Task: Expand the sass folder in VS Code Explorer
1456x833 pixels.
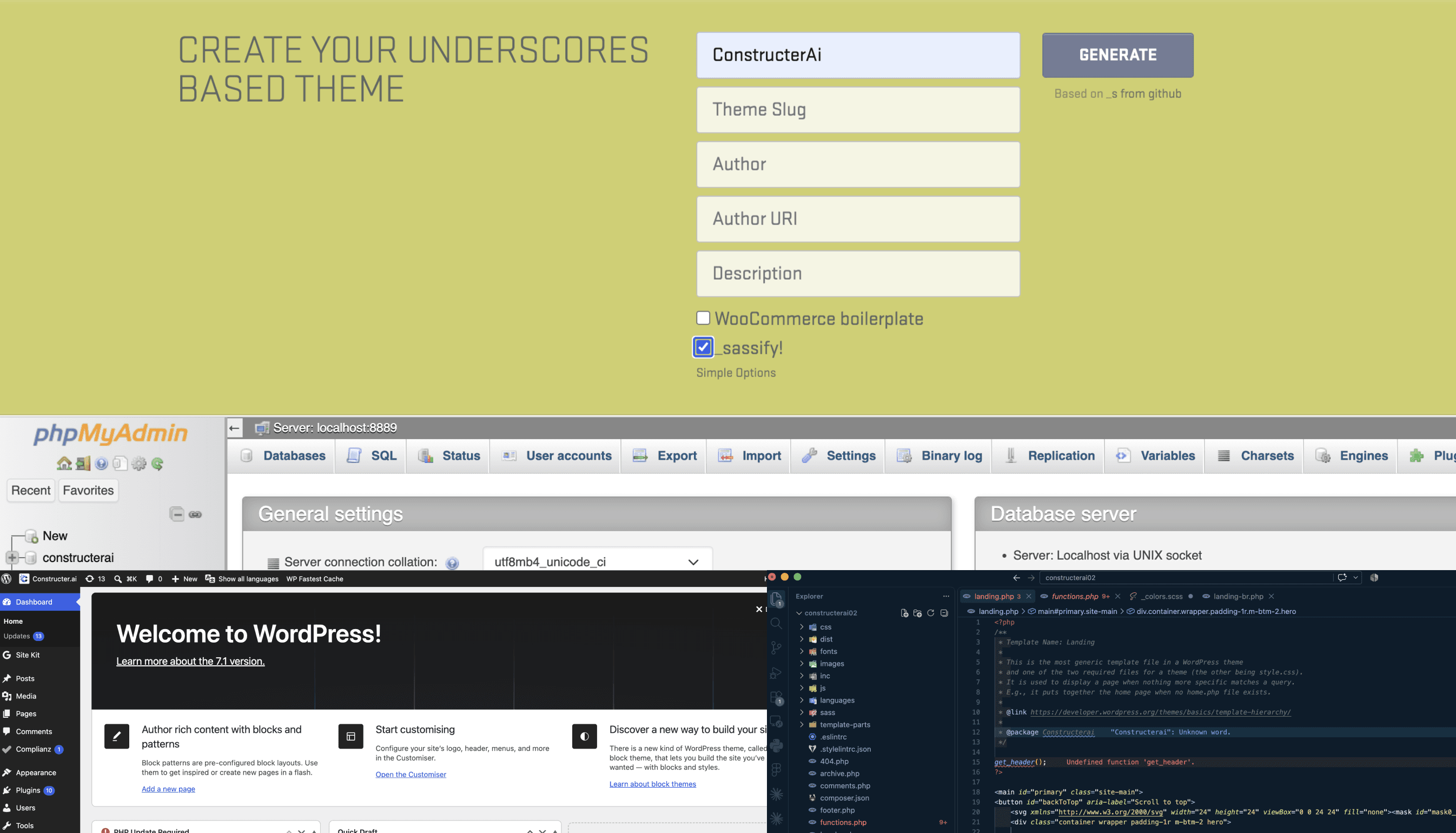Action: click(802, 712)
